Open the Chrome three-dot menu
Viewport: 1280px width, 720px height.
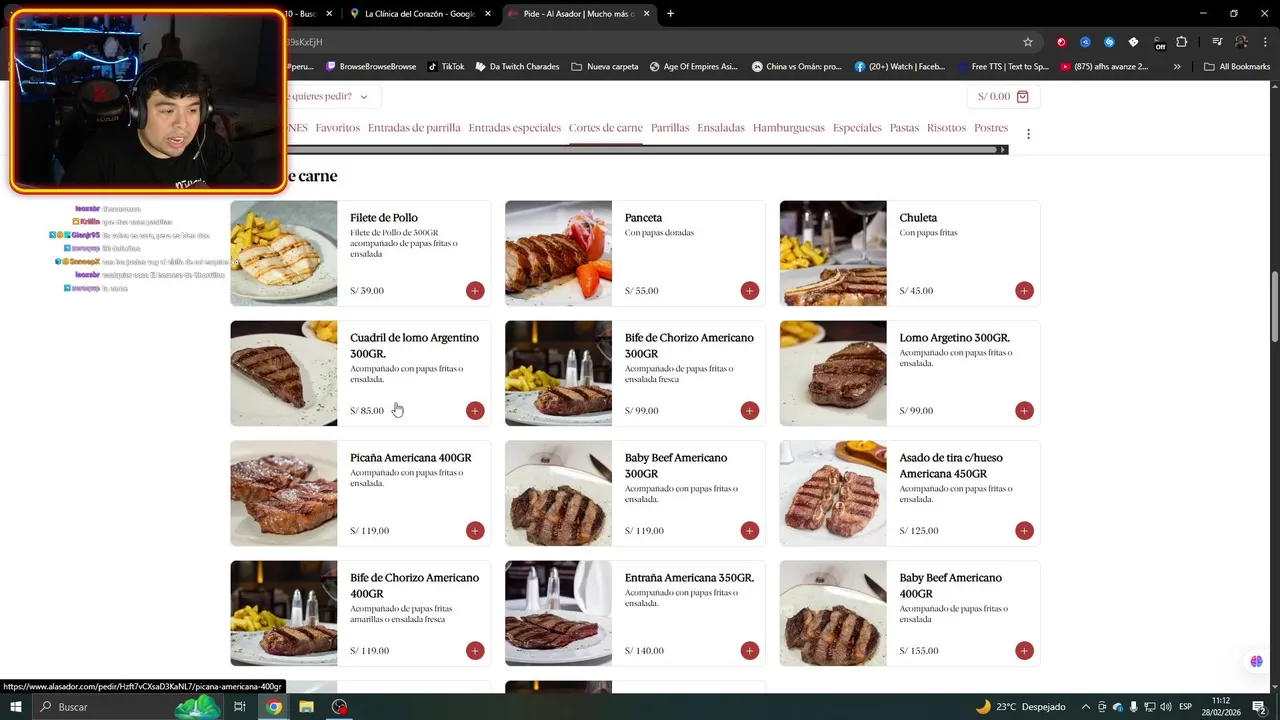pyautogui.click(x=1265, y=42)
